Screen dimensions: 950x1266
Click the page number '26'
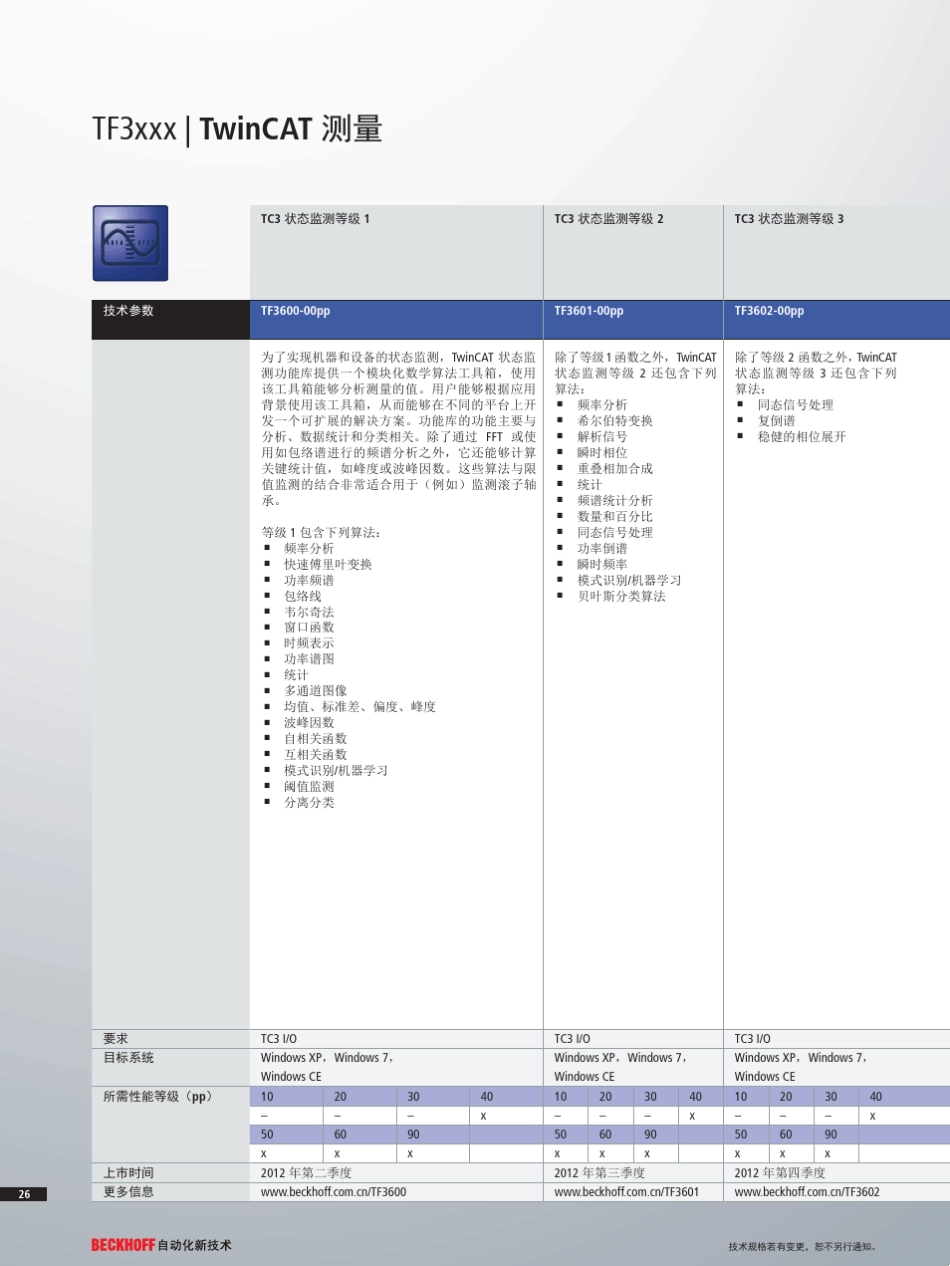coord(26,1194)
